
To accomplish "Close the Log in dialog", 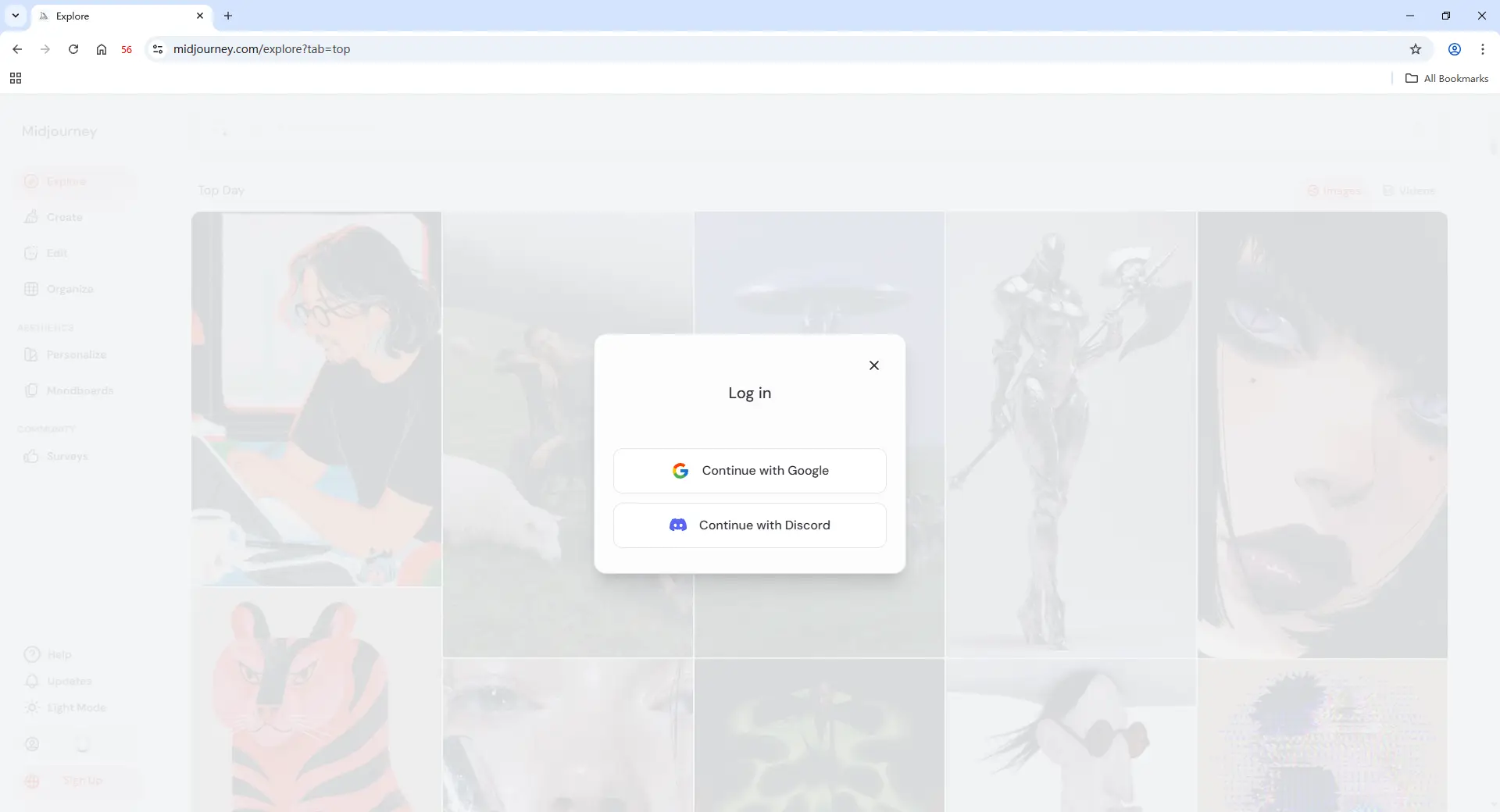I will [x=874, y=365].
